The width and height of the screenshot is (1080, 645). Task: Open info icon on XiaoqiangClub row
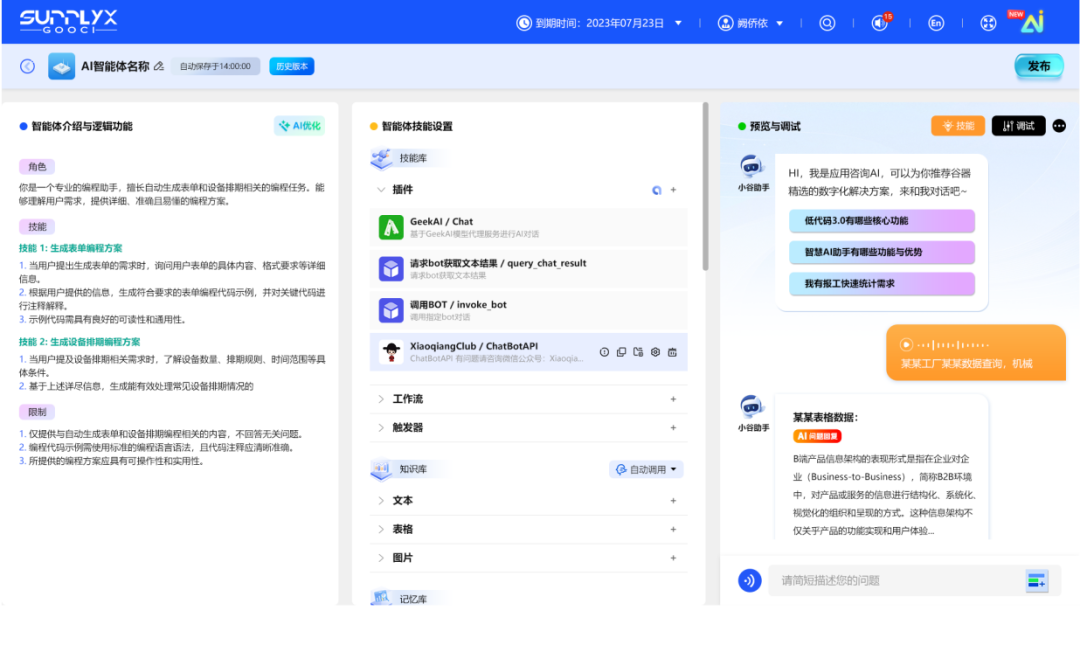tap(604, 352)
